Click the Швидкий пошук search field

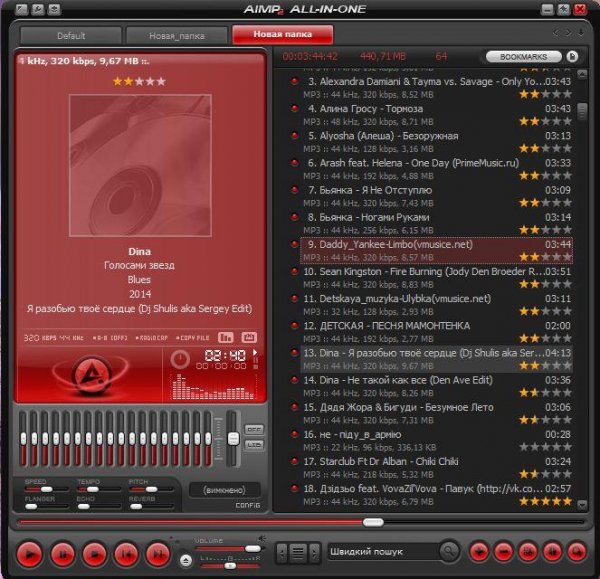[383, 551]
